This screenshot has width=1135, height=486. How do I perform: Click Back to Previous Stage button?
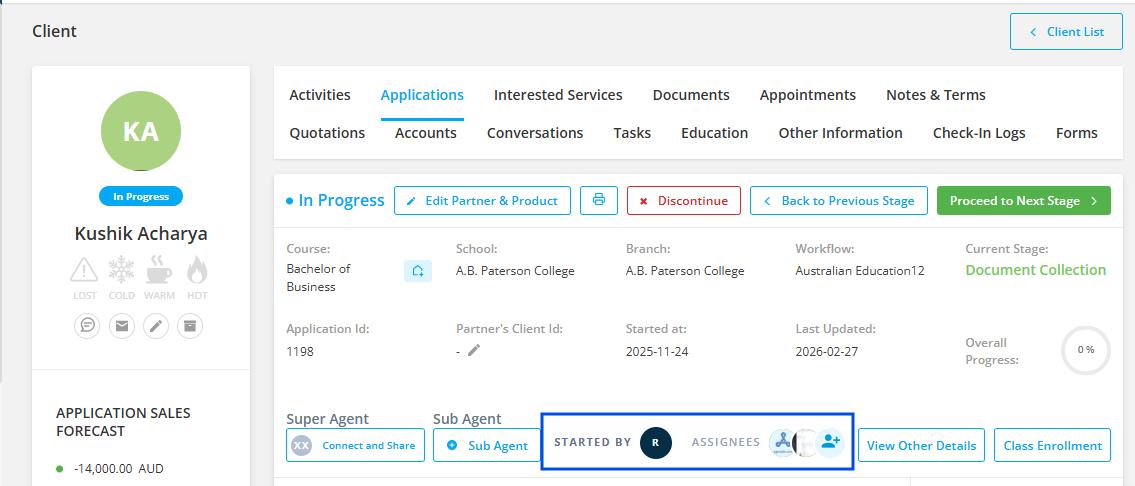839,200
